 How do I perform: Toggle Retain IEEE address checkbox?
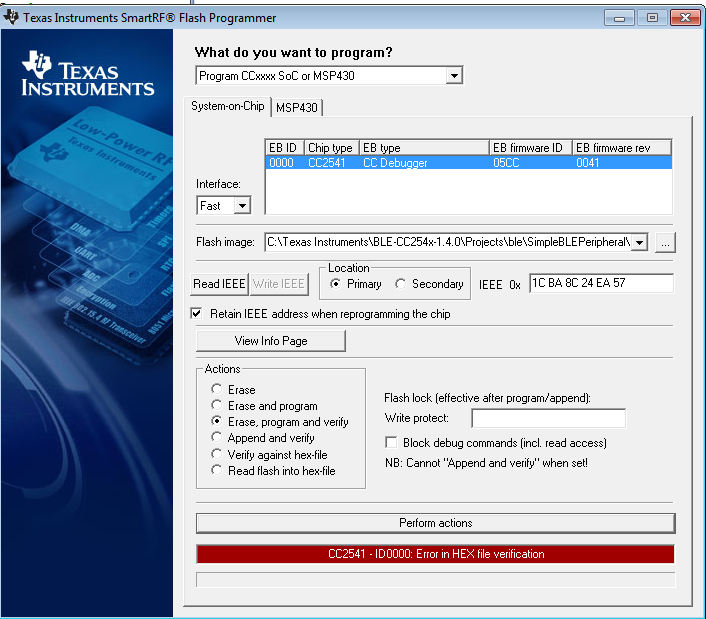point(196,313)
